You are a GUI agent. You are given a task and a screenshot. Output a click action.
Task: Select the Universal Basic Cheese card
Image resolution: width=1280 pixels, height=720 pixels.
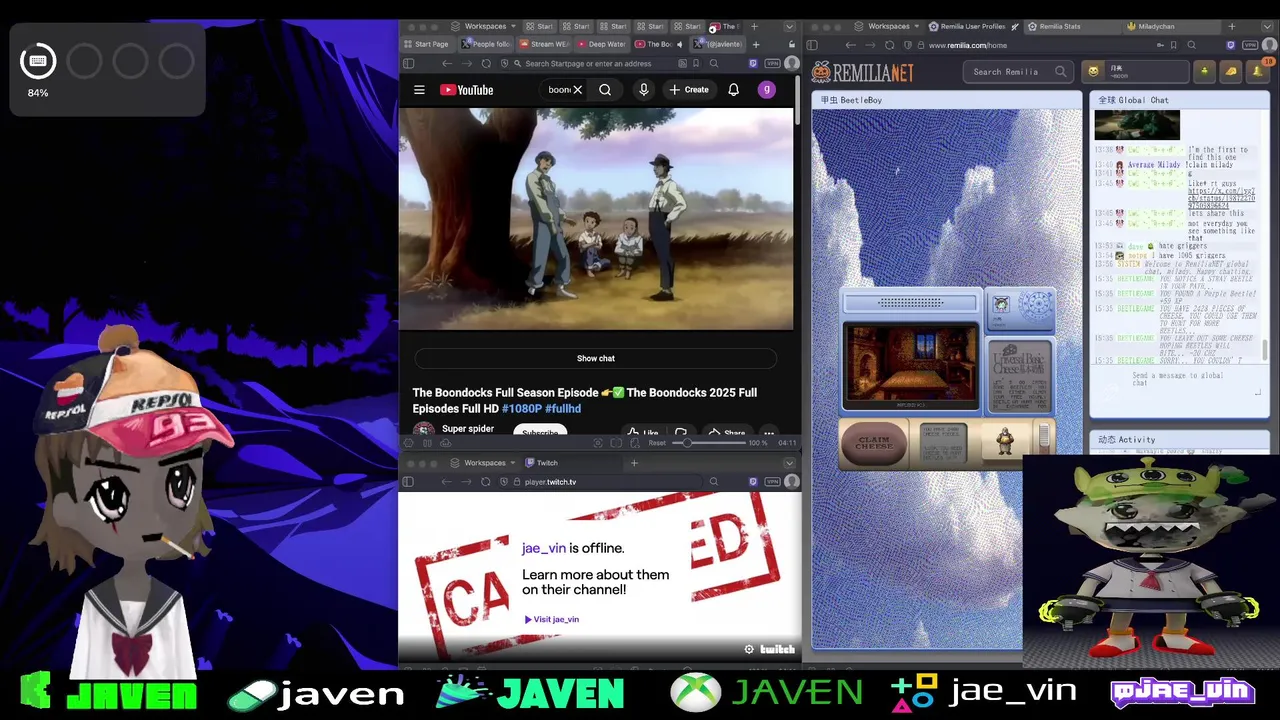[x=1019, y=376]
